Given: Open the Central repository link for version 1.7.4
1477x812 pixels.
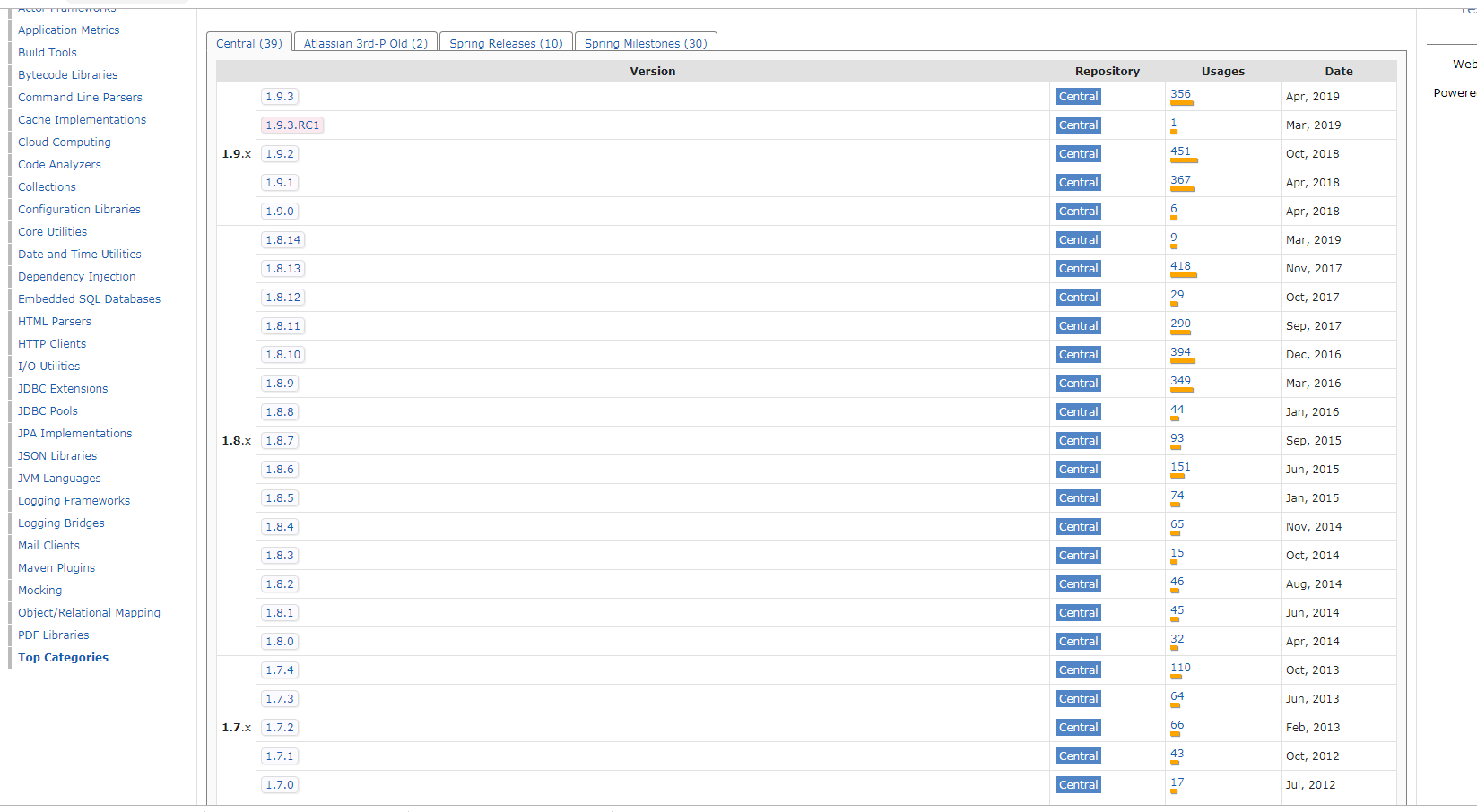Looking at the screenshot, I should [x=1078, y=669].
